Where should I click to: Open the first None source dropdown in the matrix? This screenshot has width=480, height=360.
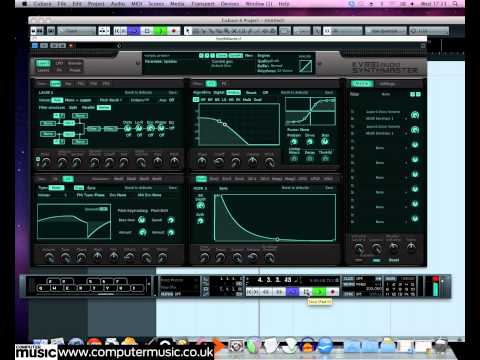point(380,148)
